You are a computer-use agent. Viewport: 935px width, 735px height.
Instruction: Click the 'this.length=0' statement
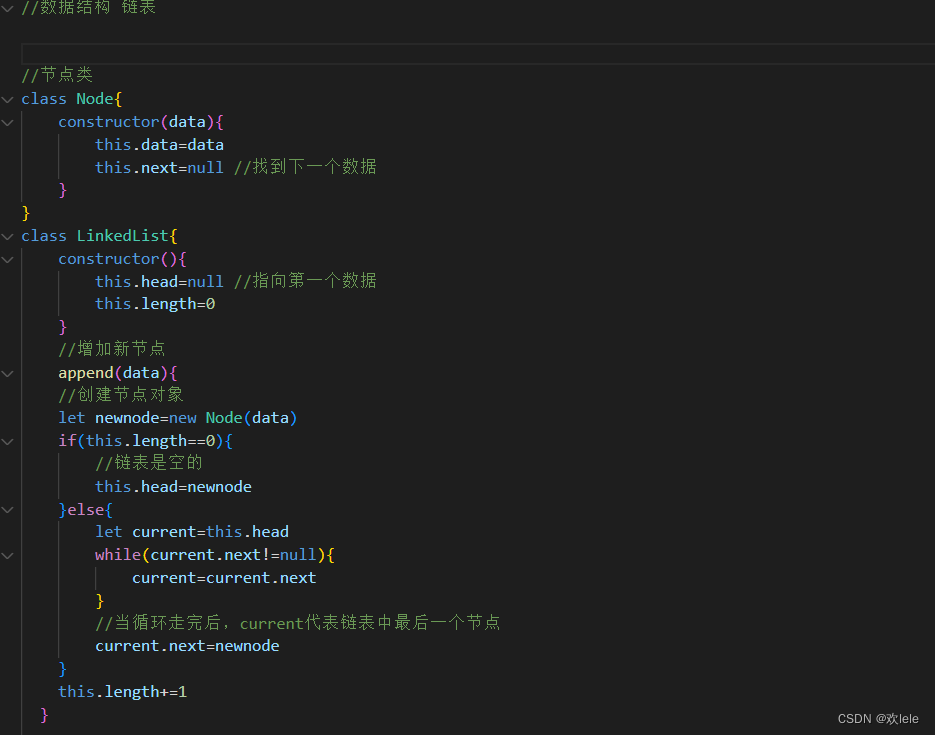(155, 304)
